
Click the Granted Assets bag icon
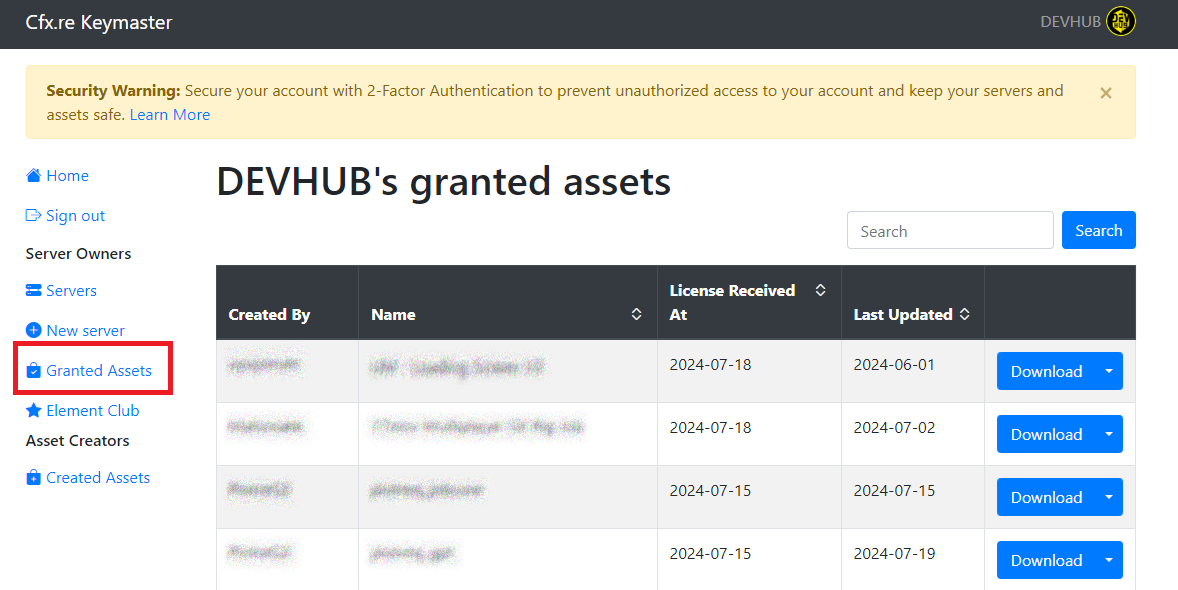click(33, 371)
